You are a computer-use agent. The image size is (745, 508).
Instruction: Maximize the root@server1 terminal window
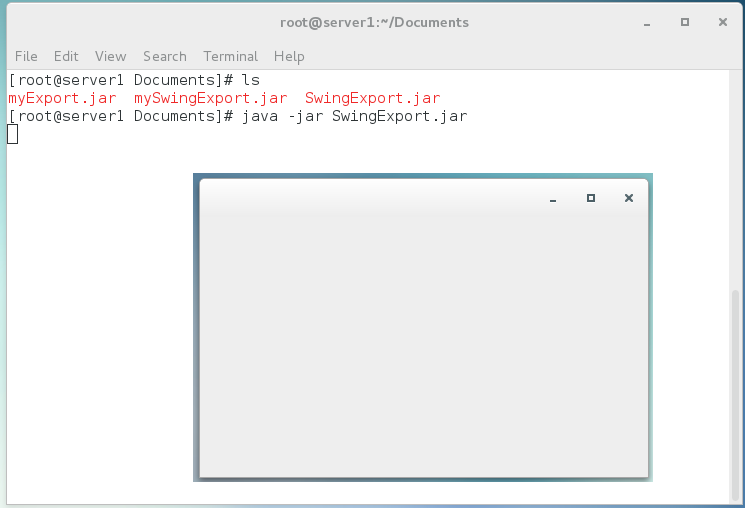[x=685, y=22]
